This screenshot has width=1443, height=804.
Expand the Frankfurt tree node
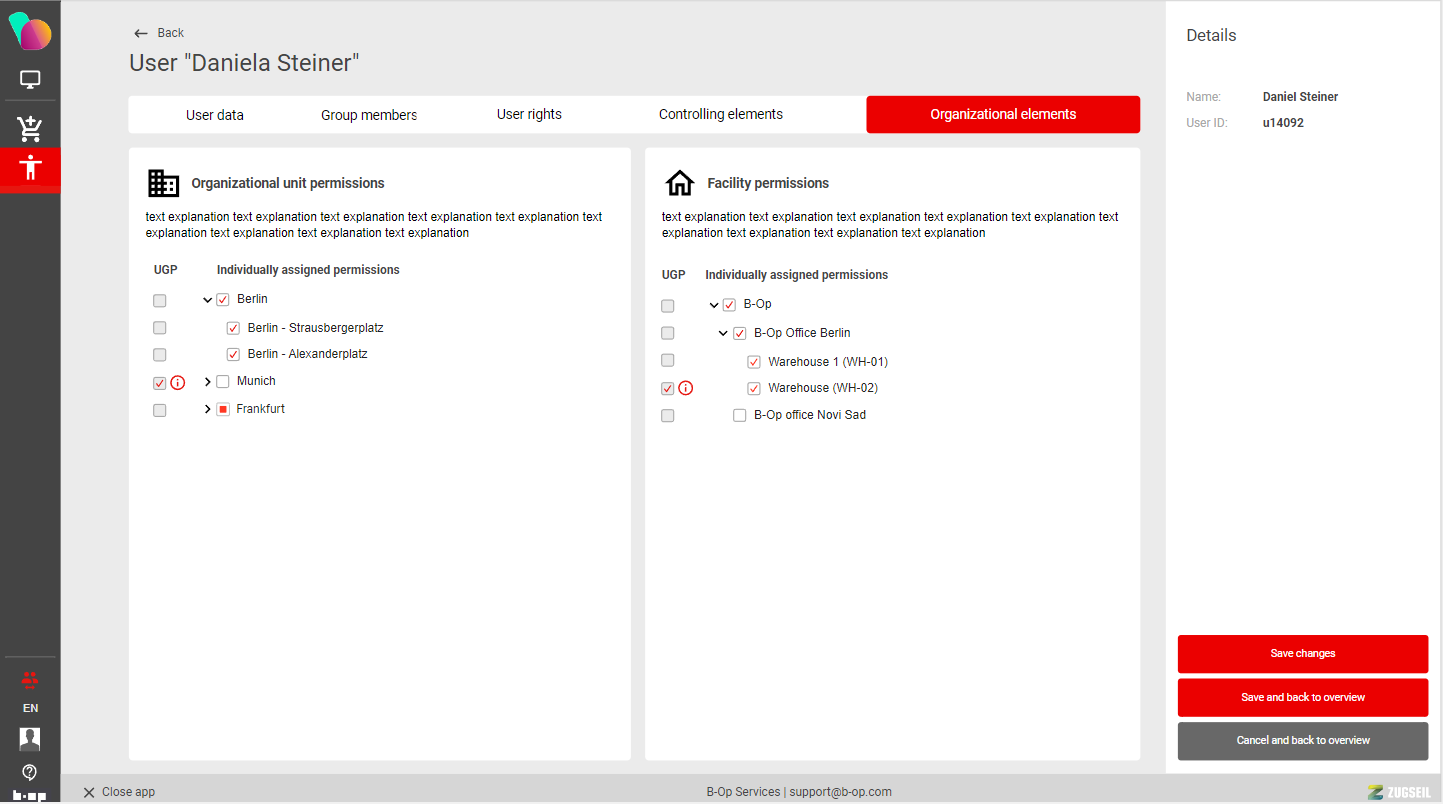pos(208,410)
